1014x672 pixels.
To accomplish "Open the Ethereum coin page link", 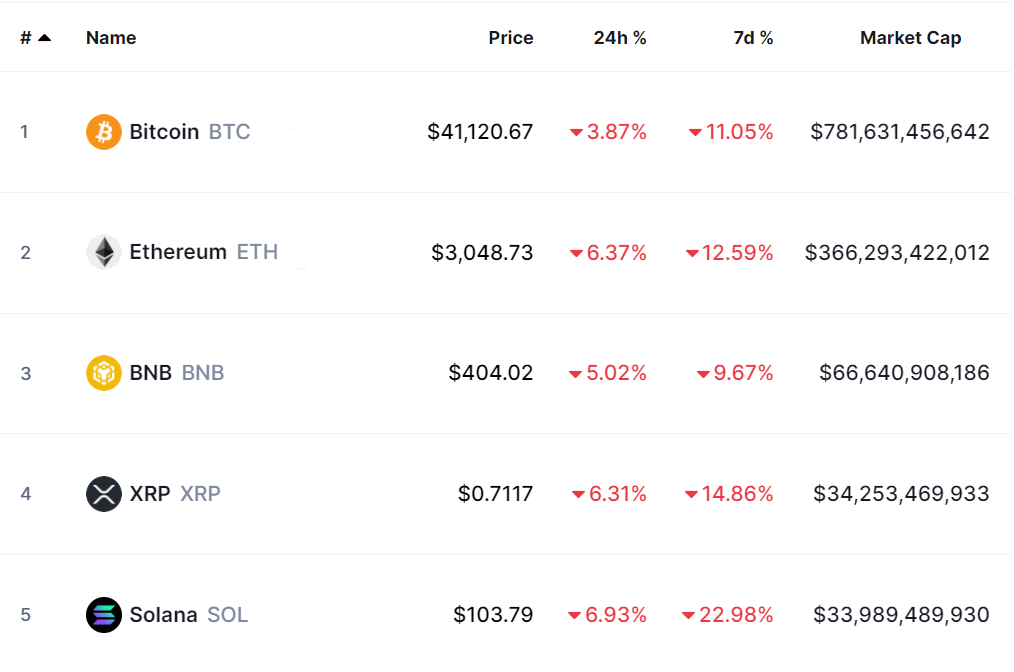I will coord(178,252).
